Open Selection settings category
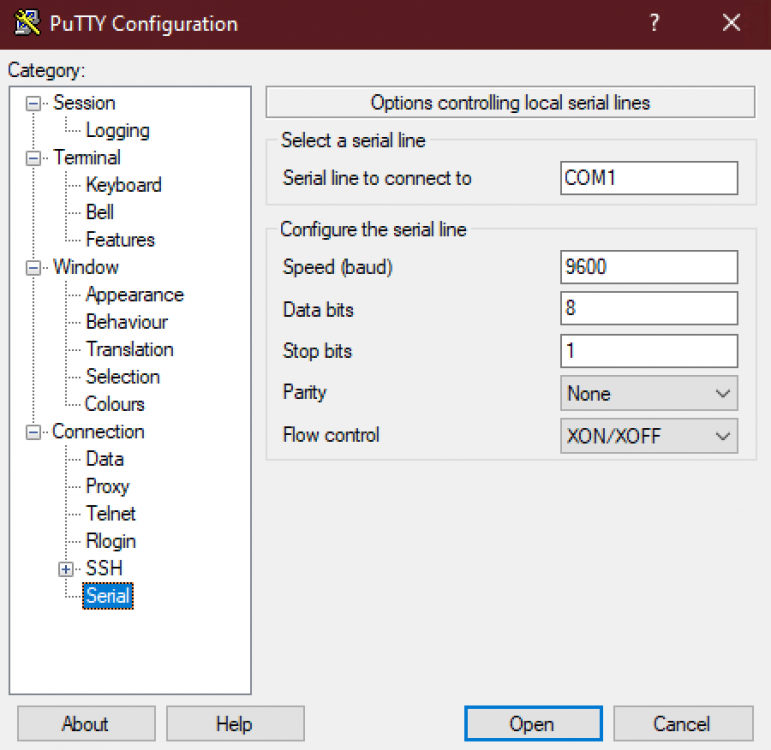Viewport: 771px width, 750px height. pyautogui.click(x=122, y=377)
